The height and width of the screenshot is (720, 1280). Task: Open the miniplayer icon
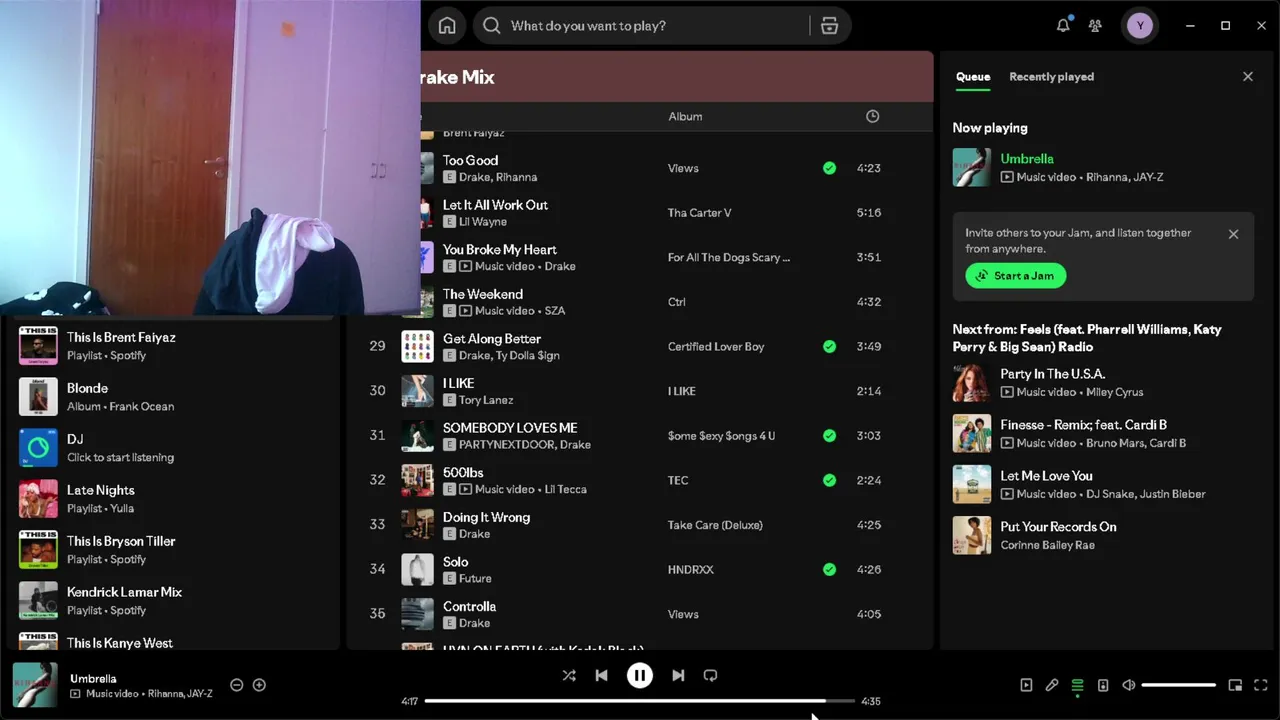(1235, 685)
